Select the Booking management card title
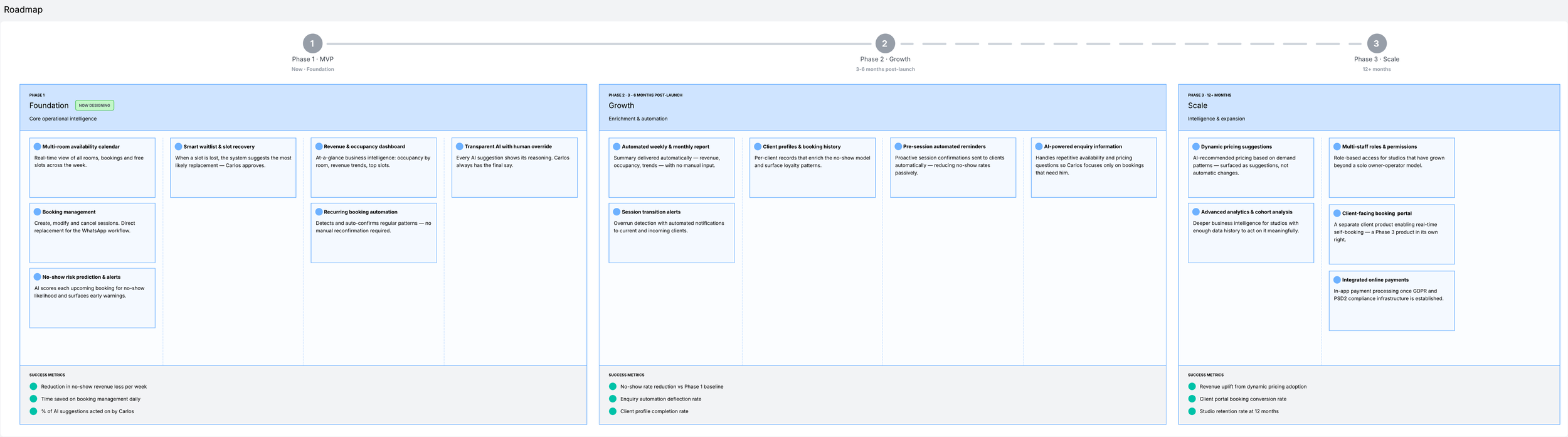Screen dimensions: 1568x437 coord(69,212)
